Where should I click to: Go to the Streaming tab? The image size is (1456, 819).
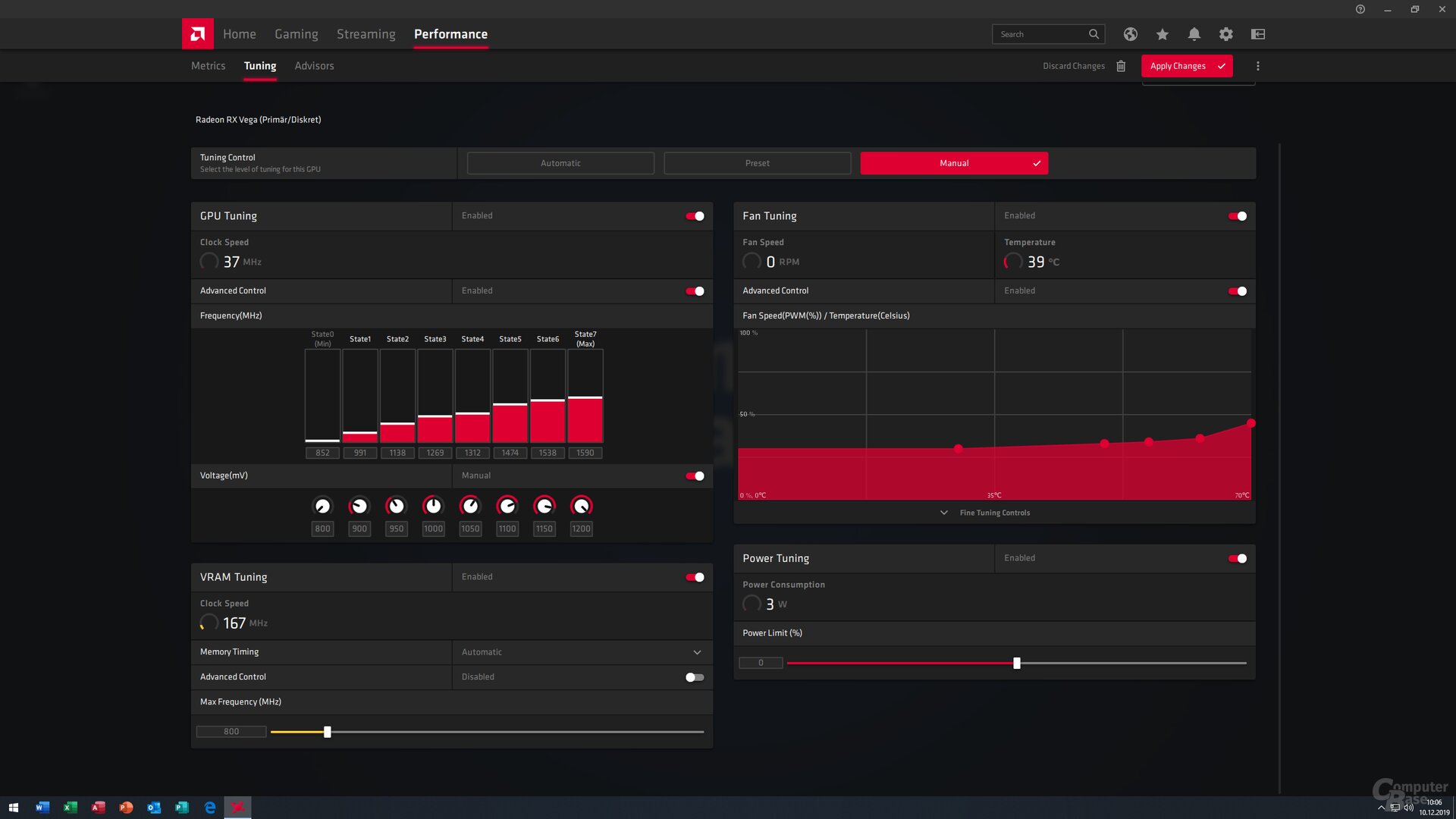[x=366, y=34]
